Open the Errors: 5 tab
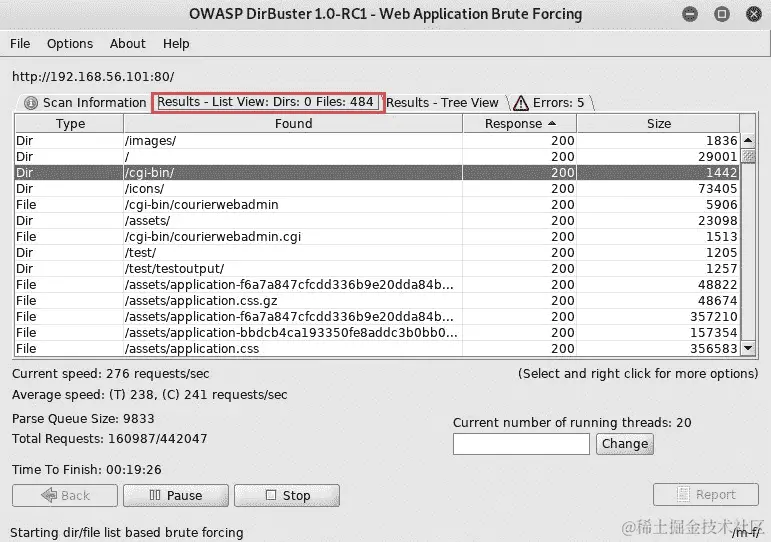771x542 pixels. tap(550, 102)
